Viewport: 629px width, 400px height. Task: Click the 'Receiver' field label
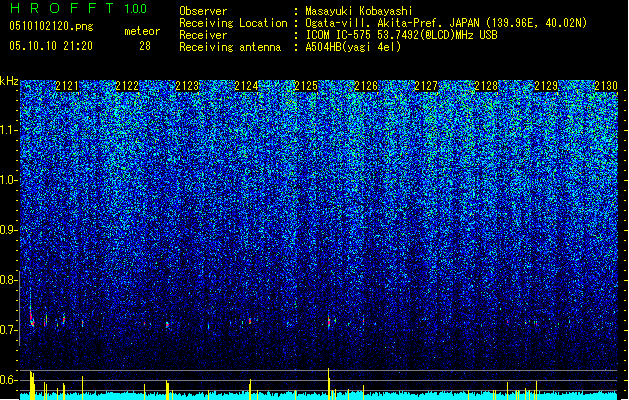pyautogui.click(x=203, y=35)
